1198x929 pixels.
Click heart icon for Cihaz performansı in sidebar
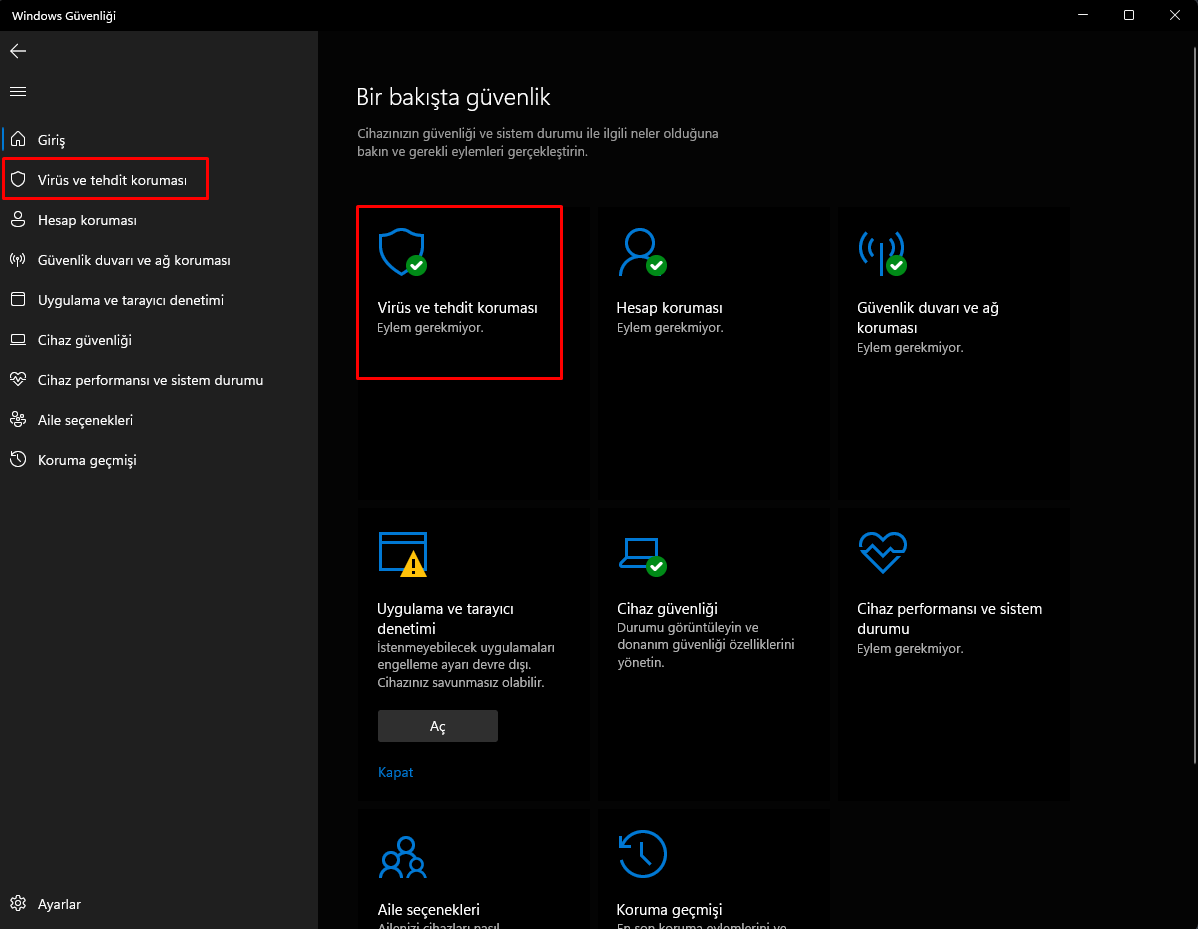point(18,380)
